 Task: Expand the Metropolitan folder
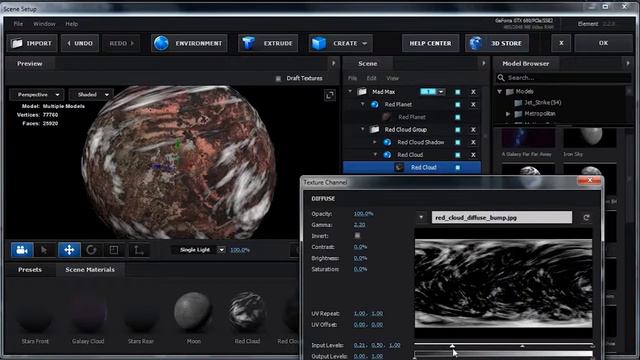(x=508, y=114)
